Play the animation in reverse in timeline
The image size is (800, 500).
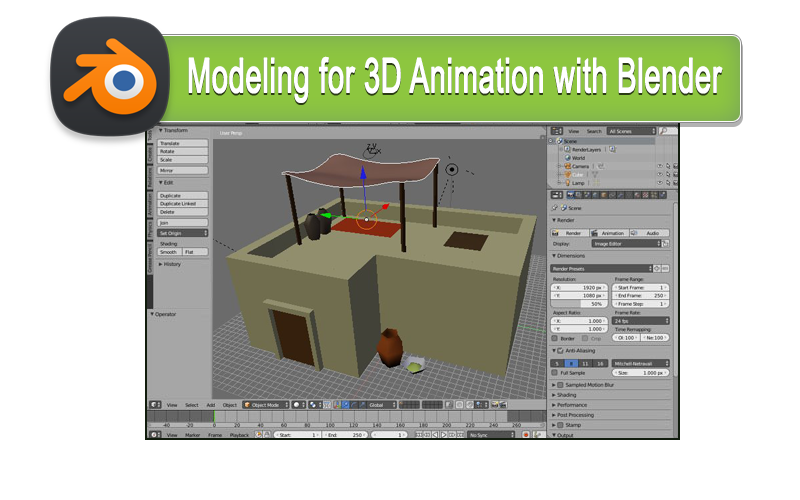click(x=435, y=435)
